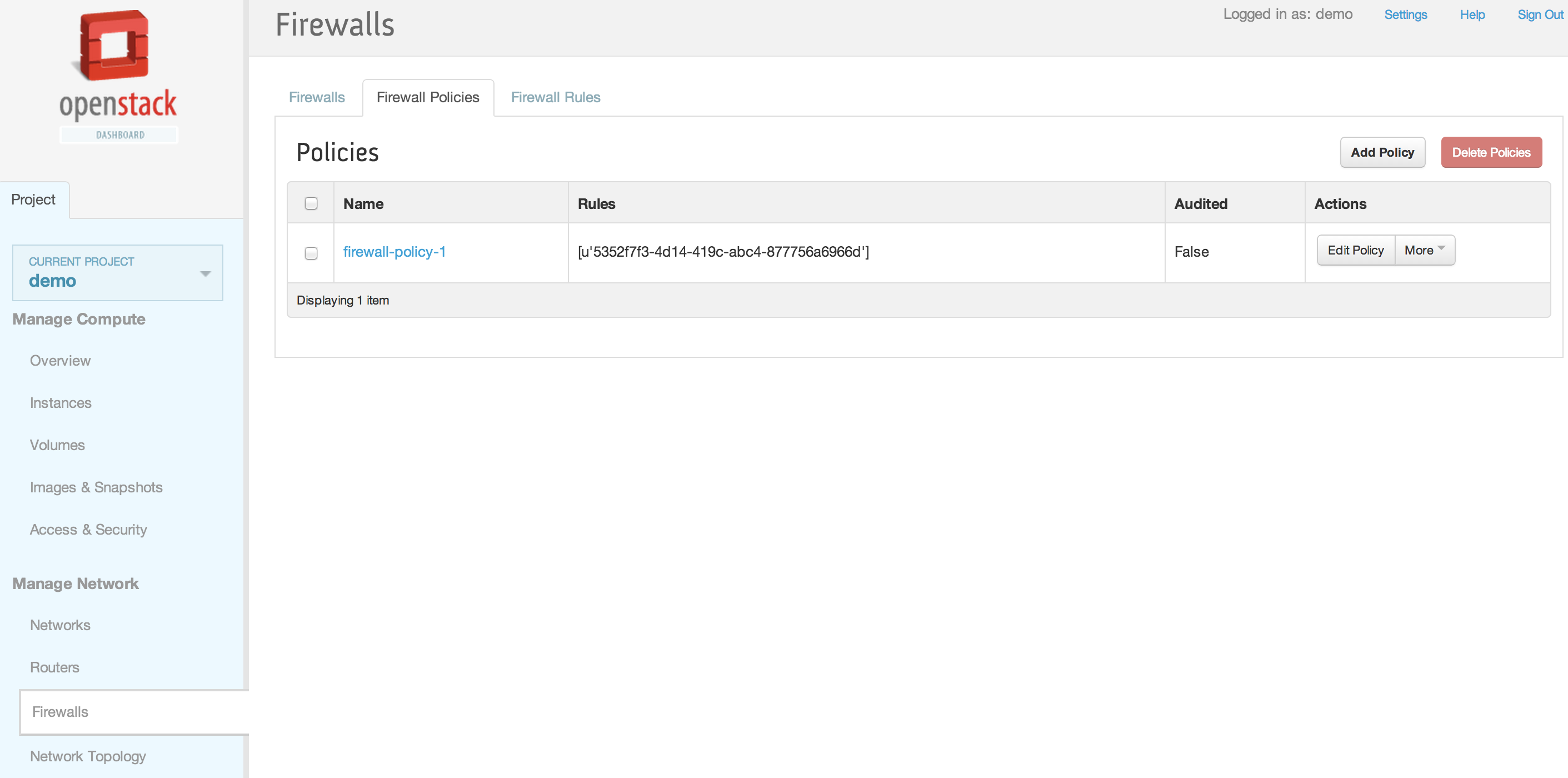The width and height of the screenshot is (1568, 778).
Task: Open the More actions dropdown
Action: (1424, 250)
